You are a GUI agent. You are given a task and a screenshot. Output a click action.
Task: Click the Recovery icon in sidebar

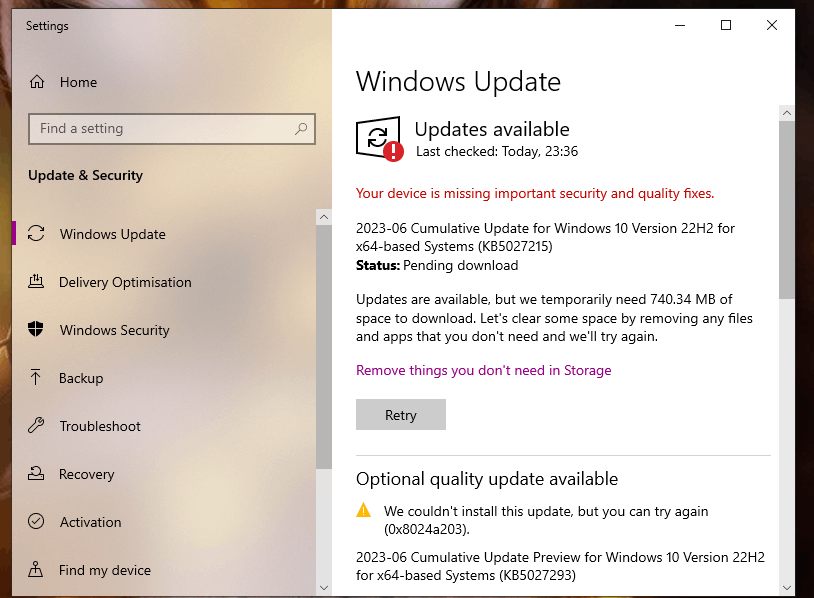click(x=36, y=473)
